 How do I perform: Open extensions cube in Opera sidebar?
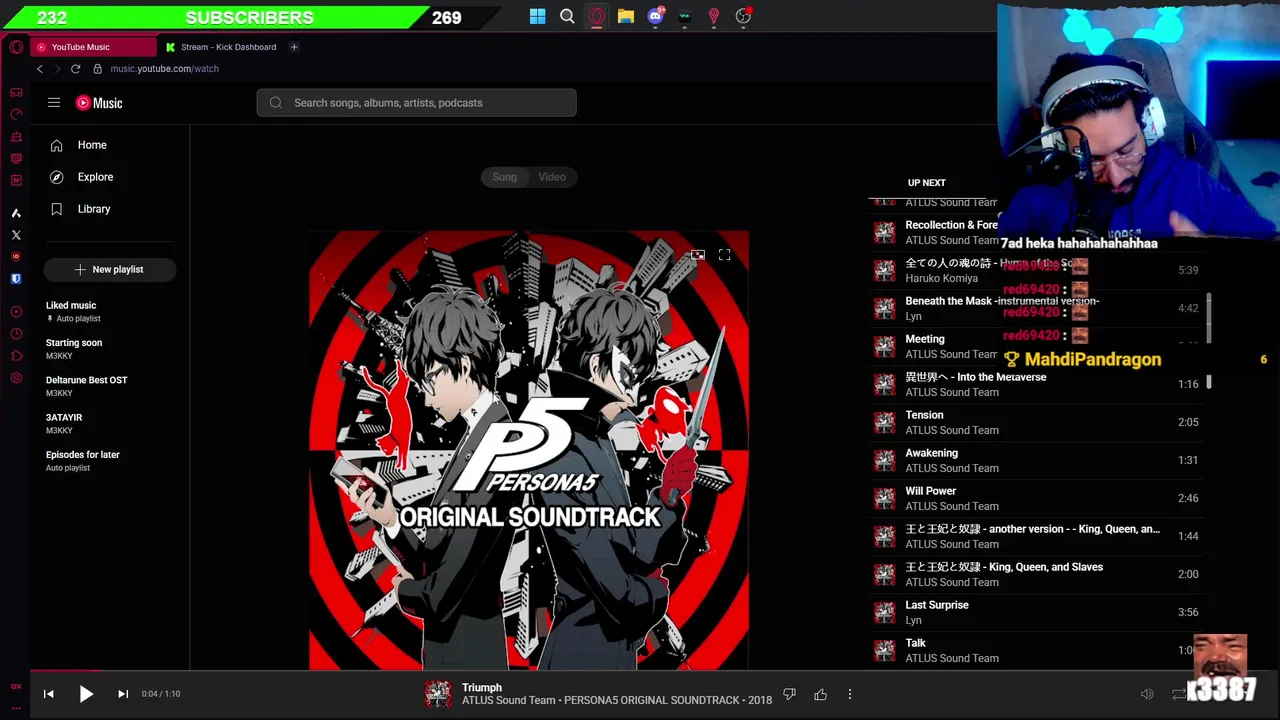point(16,356)
